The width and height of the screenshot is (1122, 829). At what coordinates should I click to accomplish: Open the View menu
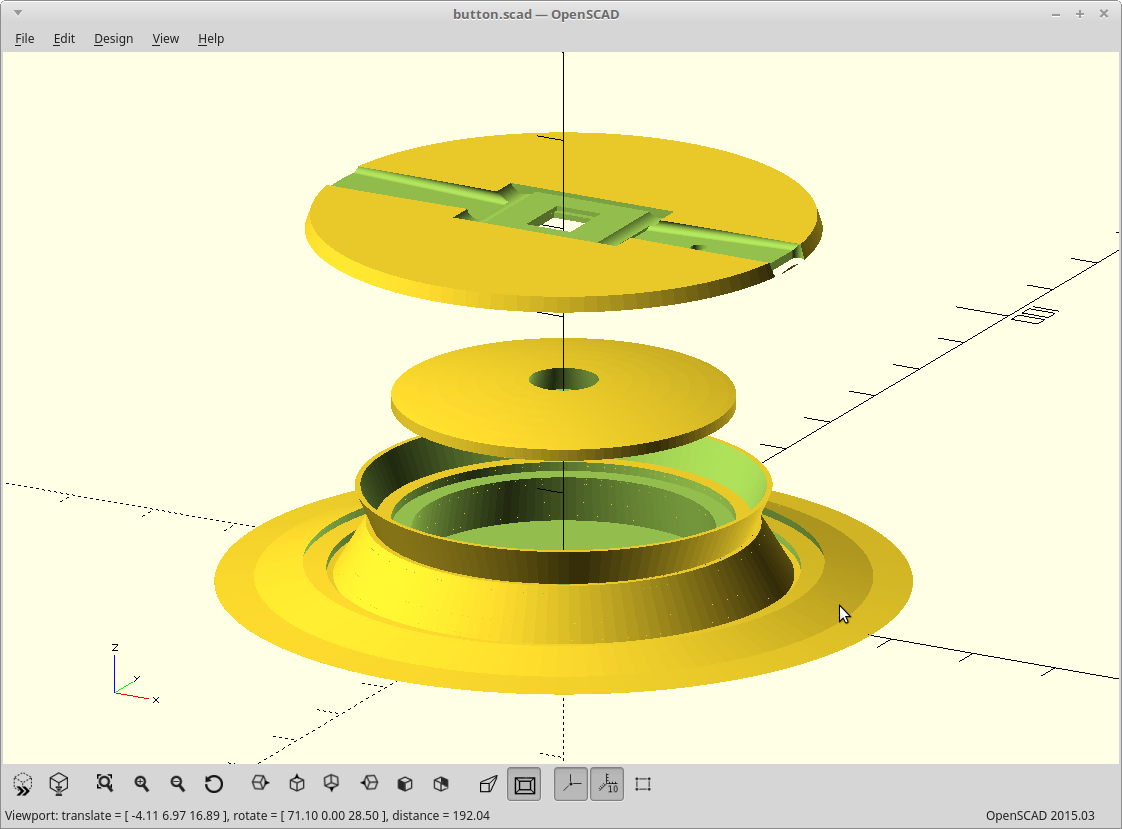(x=165, y=39)
